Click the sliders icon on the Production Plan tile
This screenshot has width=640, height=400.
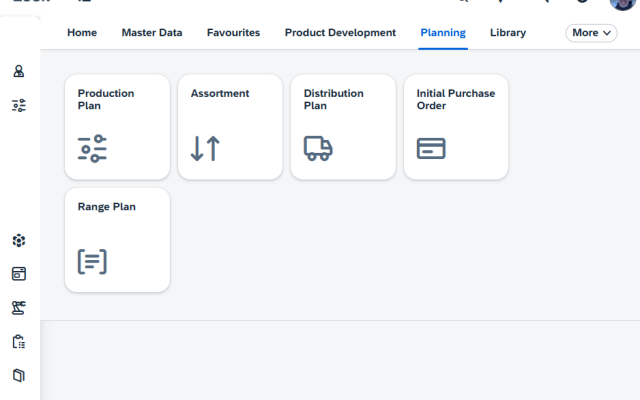tap(93, 149)
